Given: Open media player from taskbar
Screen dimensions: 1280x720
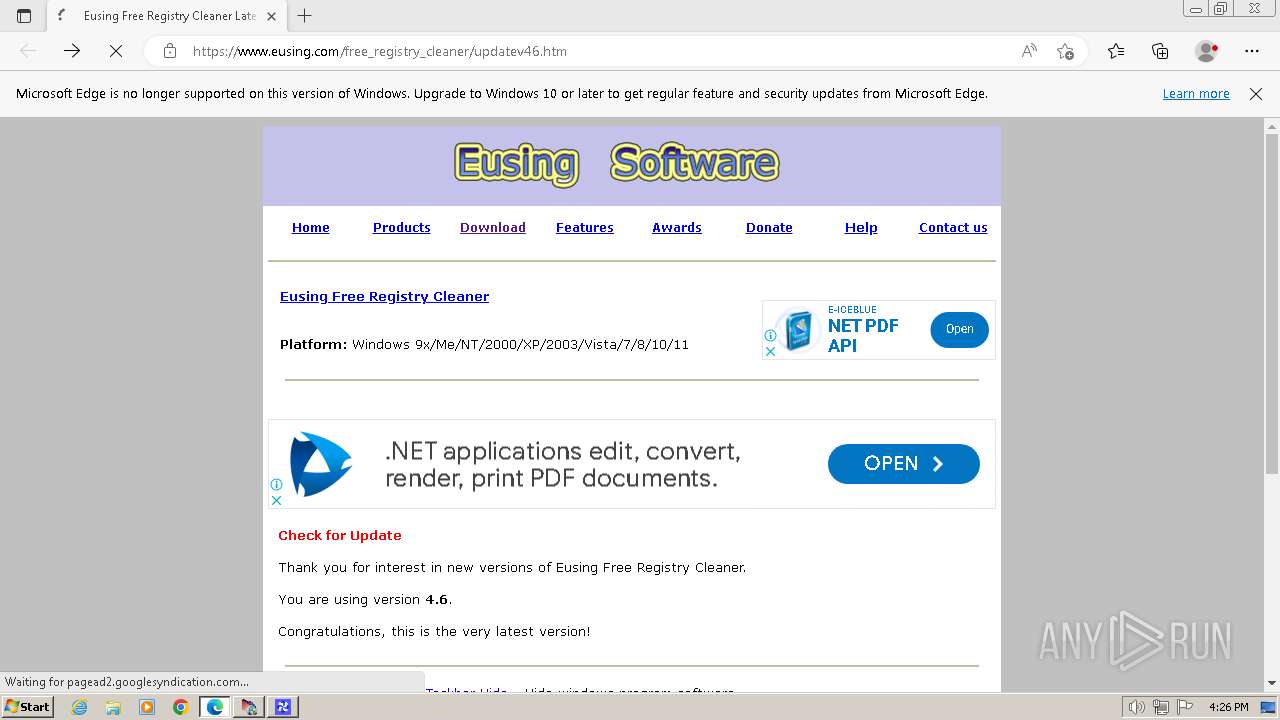Looking at the screenshot, I should (x=147, y=707).
